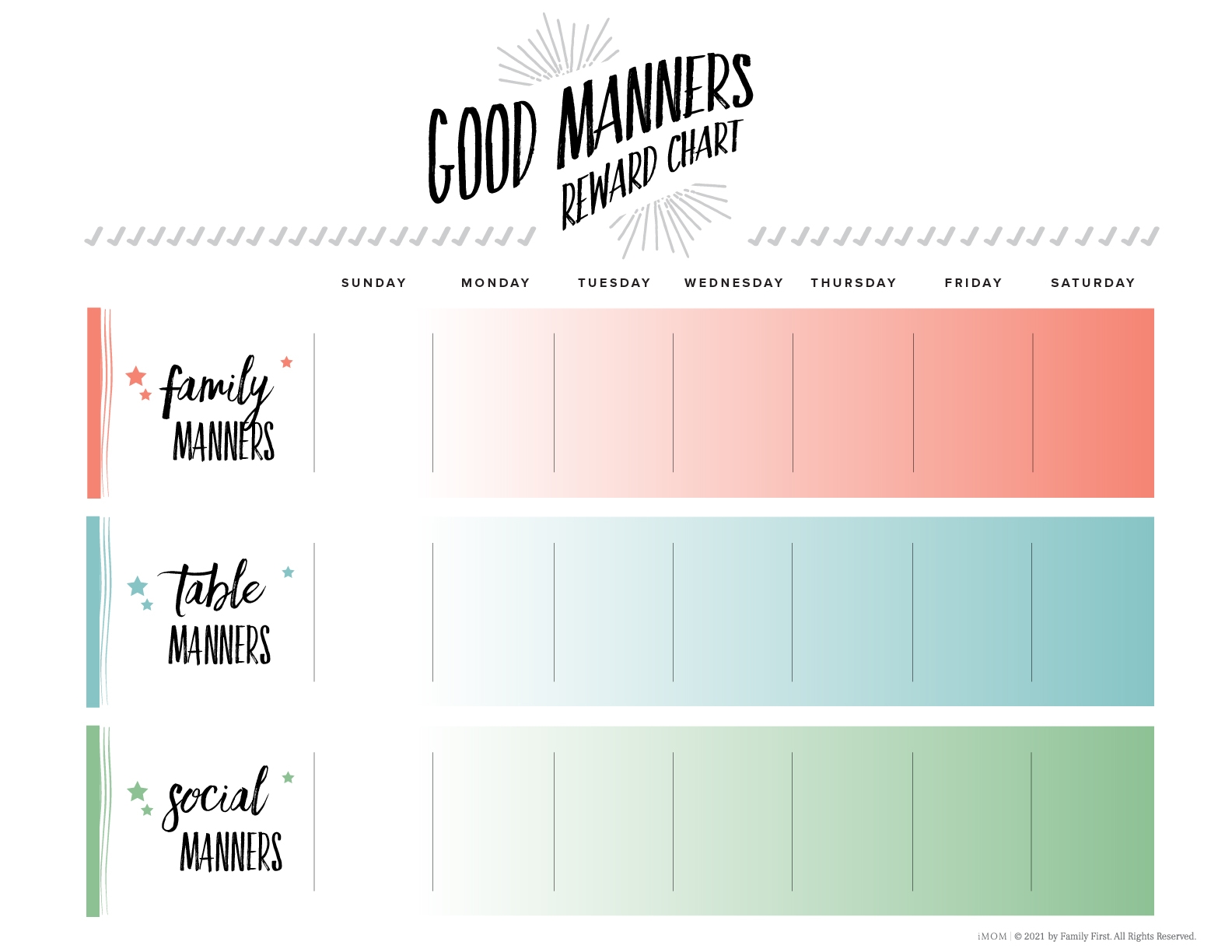The width and height of the screenshot is (1232, 952).
Task: Click the large teal star beside Table Manners
Action: [138, 586]
